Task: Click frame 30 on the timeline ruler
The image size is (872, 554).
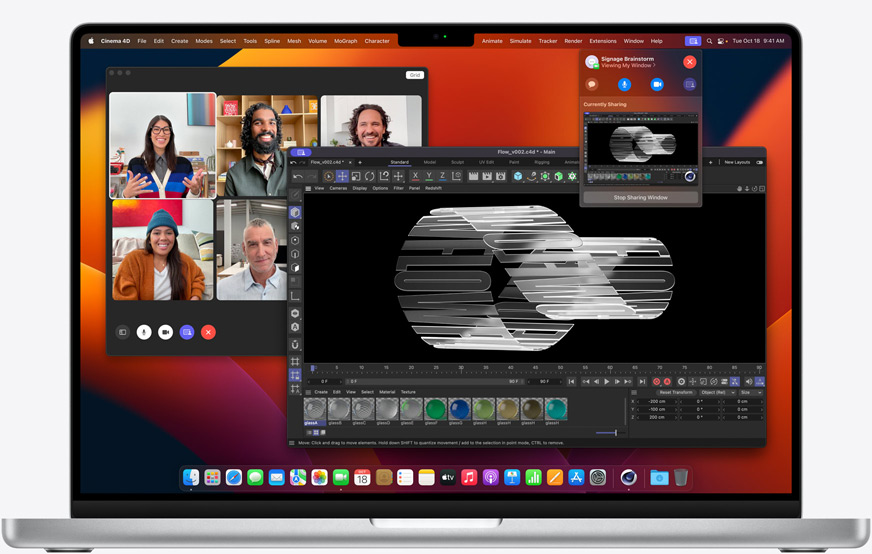Action: [x=461, y=368]
